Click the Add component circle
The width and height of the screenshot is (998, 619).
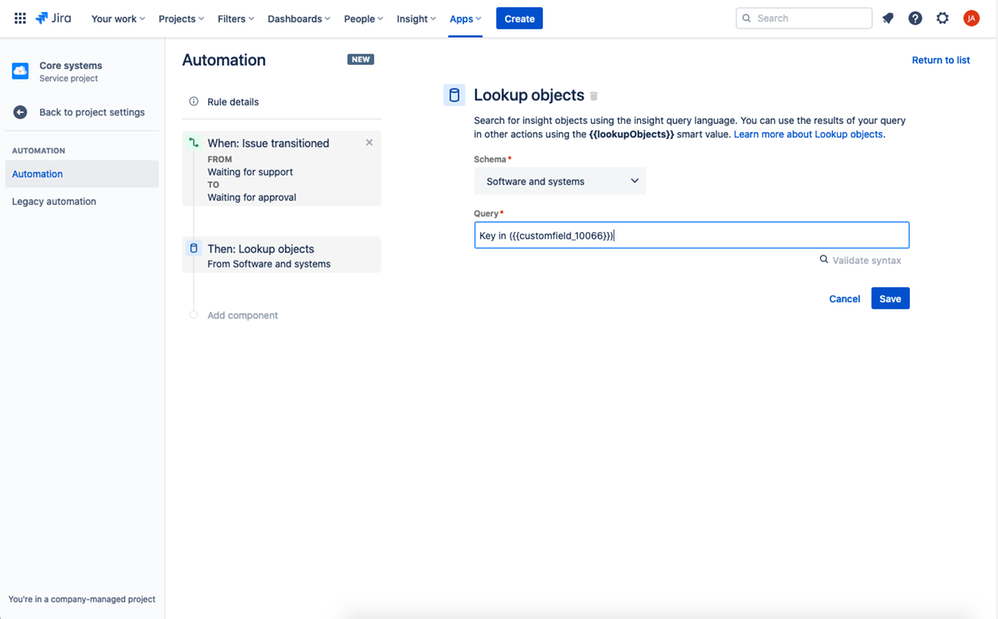193,315
